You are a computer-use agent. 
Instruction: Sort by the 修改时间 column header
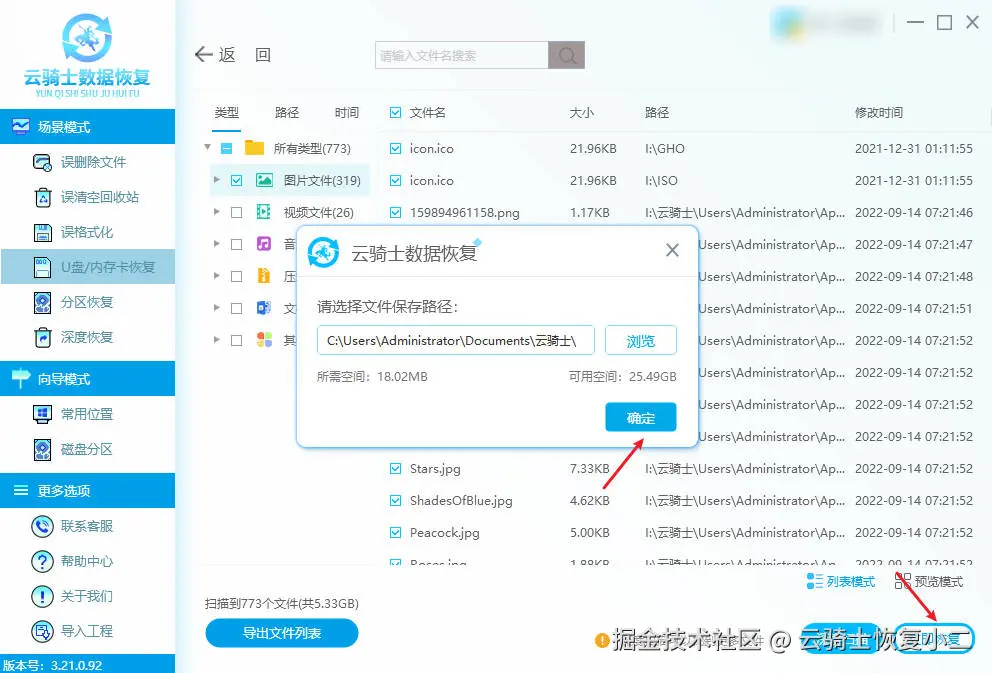click(x=879, y=113)
